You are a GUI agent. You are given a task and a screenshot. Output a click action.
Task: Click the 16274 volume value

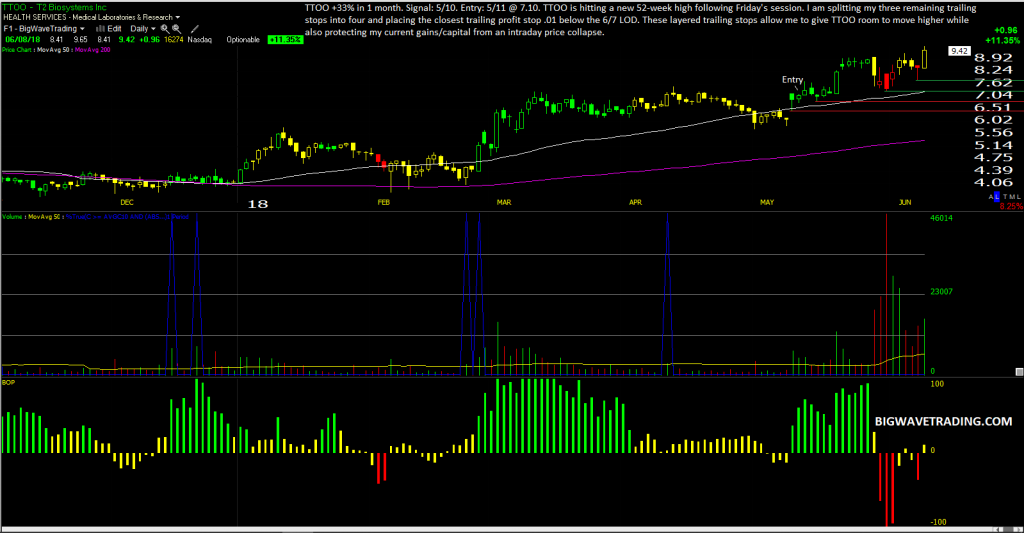click(174, 39)
